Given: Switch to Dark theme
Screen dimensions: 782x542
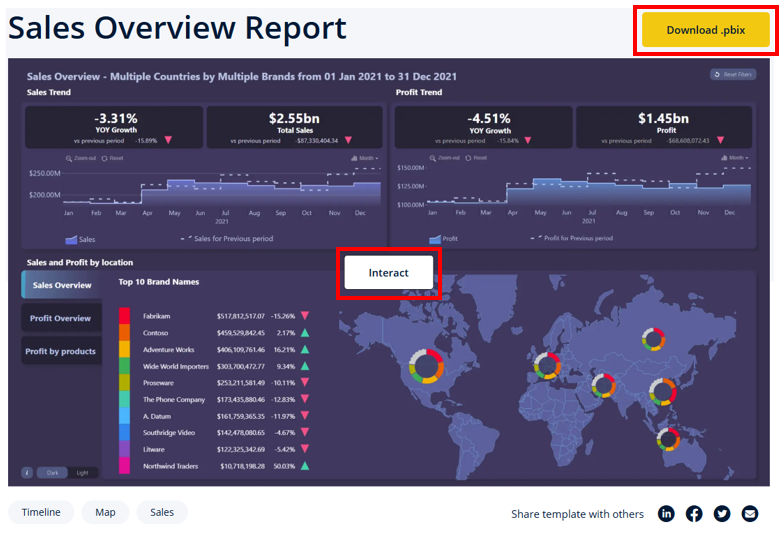Looking at the screenshot, I should click(x=52, y=472).
